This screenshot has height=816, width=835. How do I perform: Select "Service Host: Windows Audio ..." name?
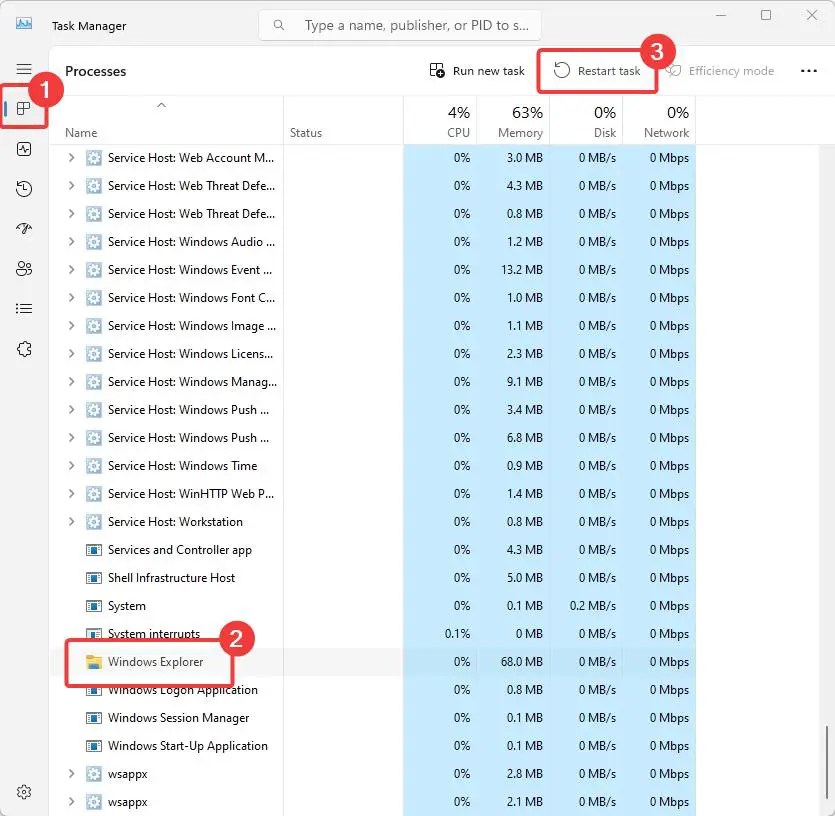coord(192,242)
